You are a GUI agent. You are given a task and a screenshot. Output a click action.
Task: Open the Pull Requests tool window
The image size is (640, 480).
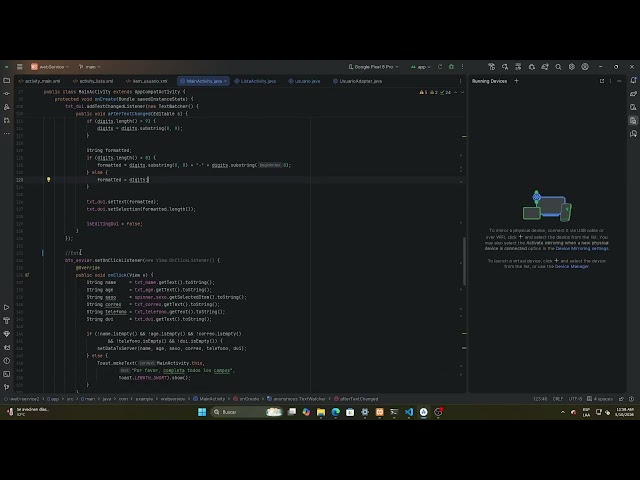tap(7, 120)
